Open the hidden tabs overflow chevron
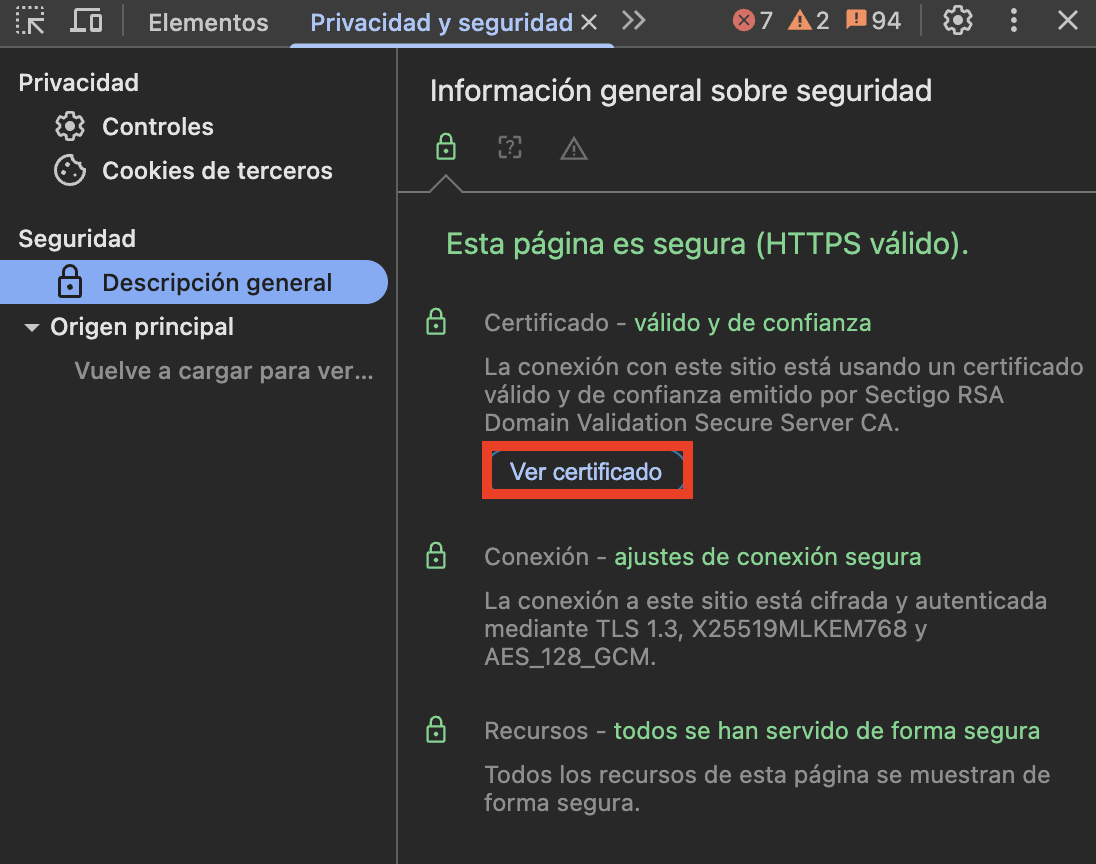Viewport: 1096px width, 864px height. (633, 21)
